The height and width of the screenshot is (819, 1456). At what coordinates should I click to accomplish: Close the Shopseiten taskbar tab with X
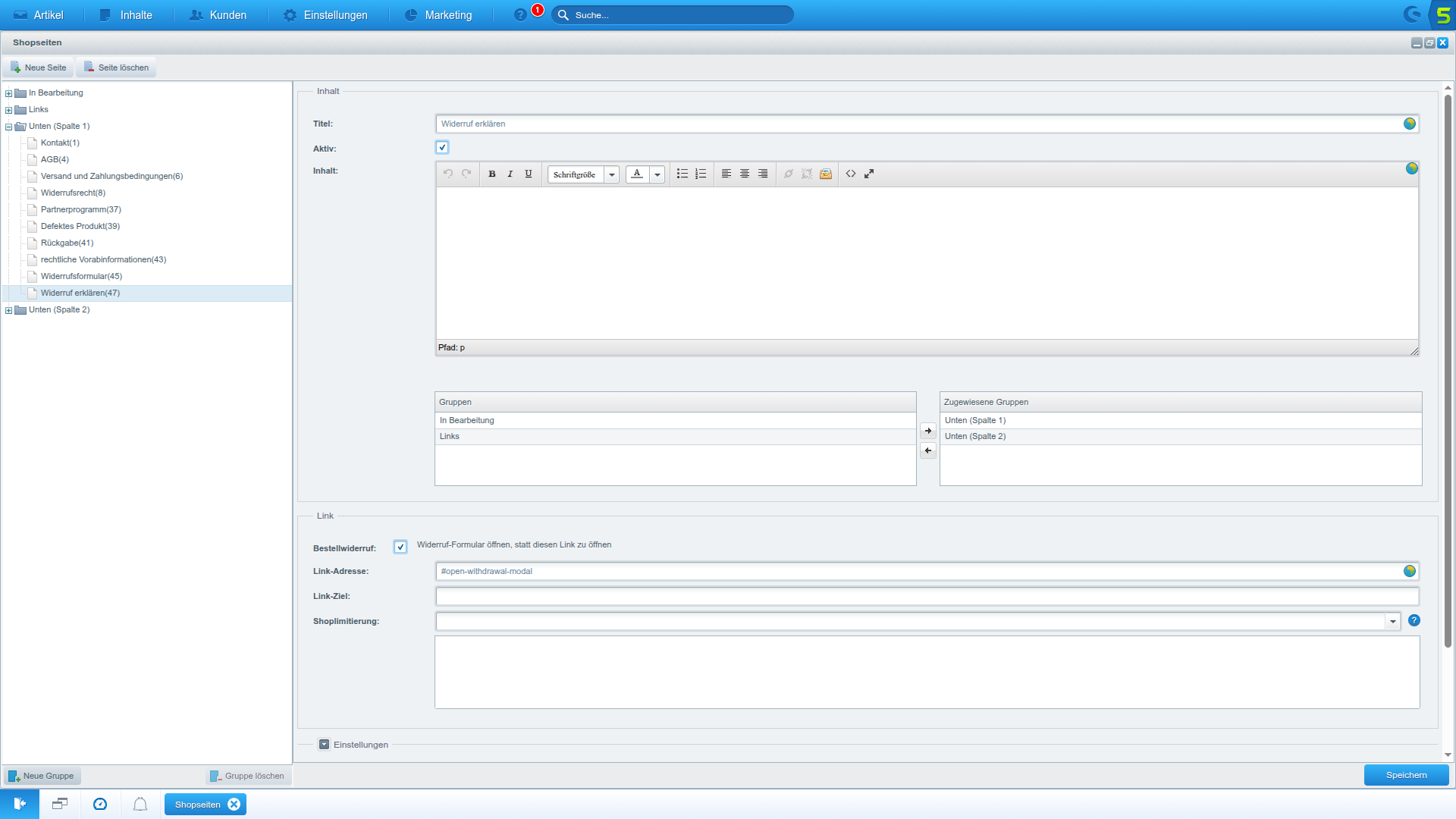[234, 805]
